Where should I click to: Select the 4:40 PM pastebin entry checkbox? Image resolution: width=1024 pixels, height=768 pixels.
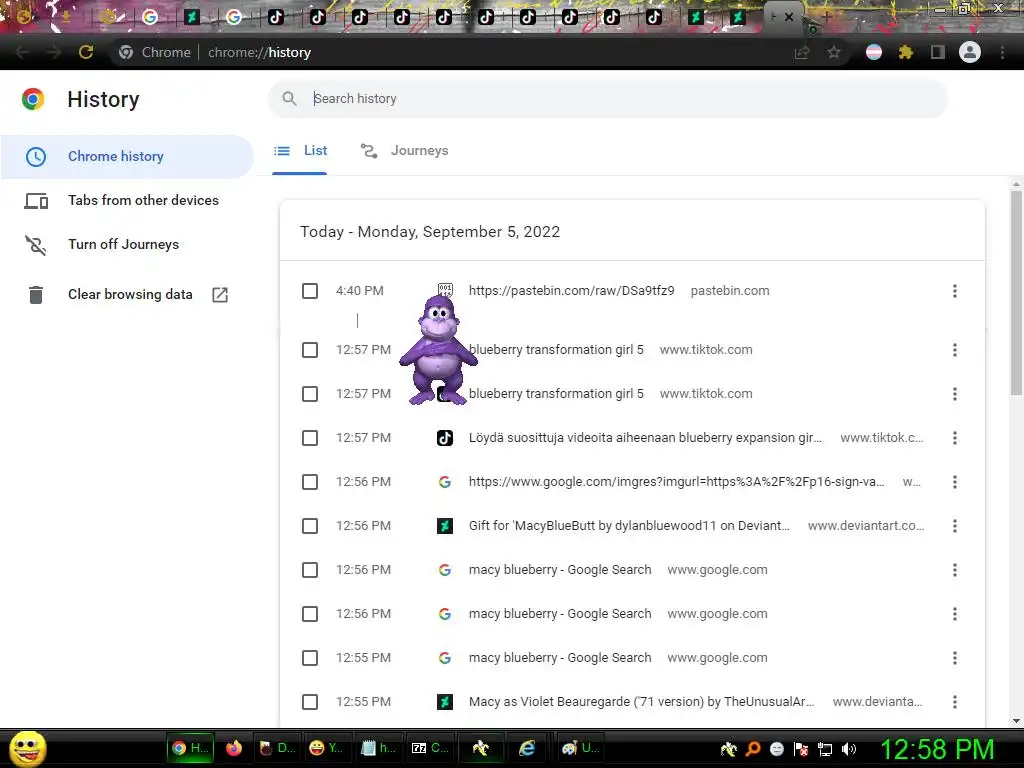click(x=310, y=291)
